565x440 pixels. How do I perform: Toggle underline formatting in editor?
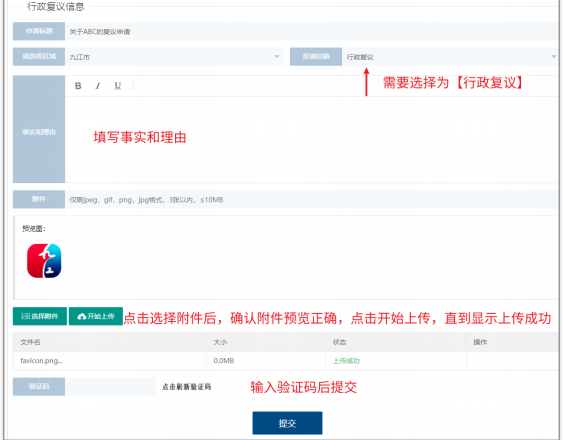(117, 86)
